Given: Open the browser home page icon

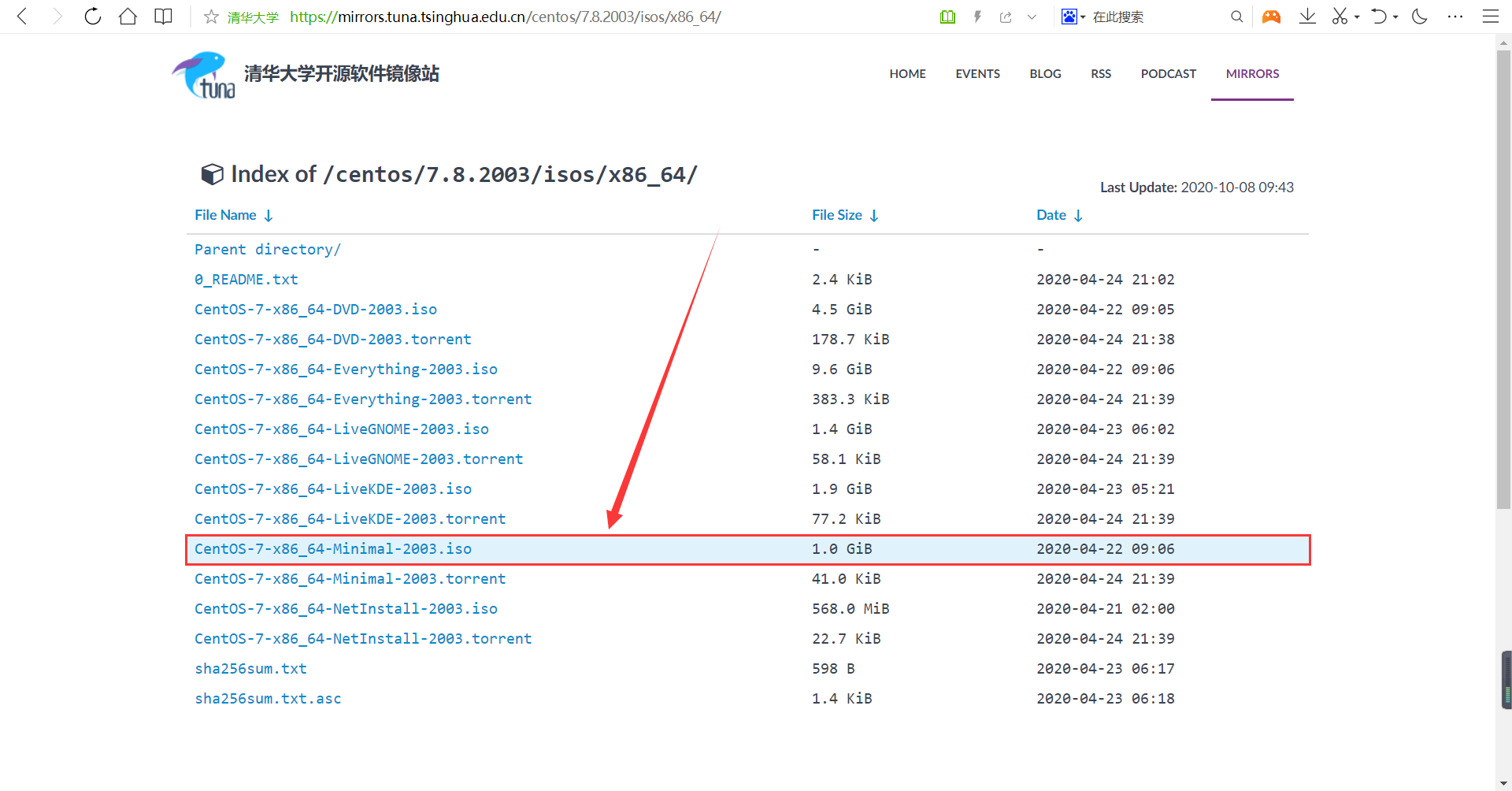Looking at the screenshot, I should (x=128, y=17).
